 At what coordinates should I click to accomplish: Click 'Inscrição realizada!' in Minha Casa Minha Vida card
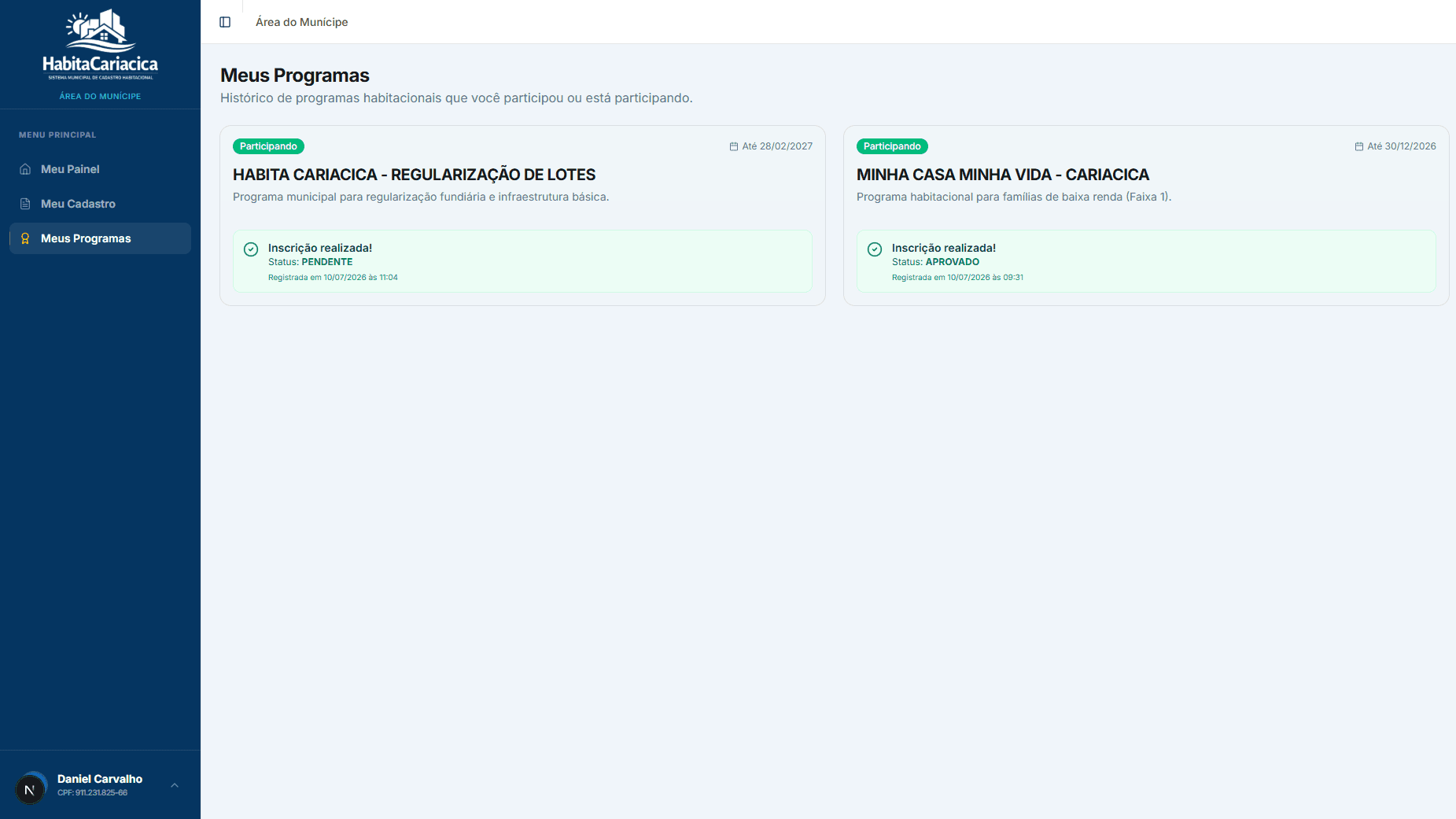tap(944, 248)
